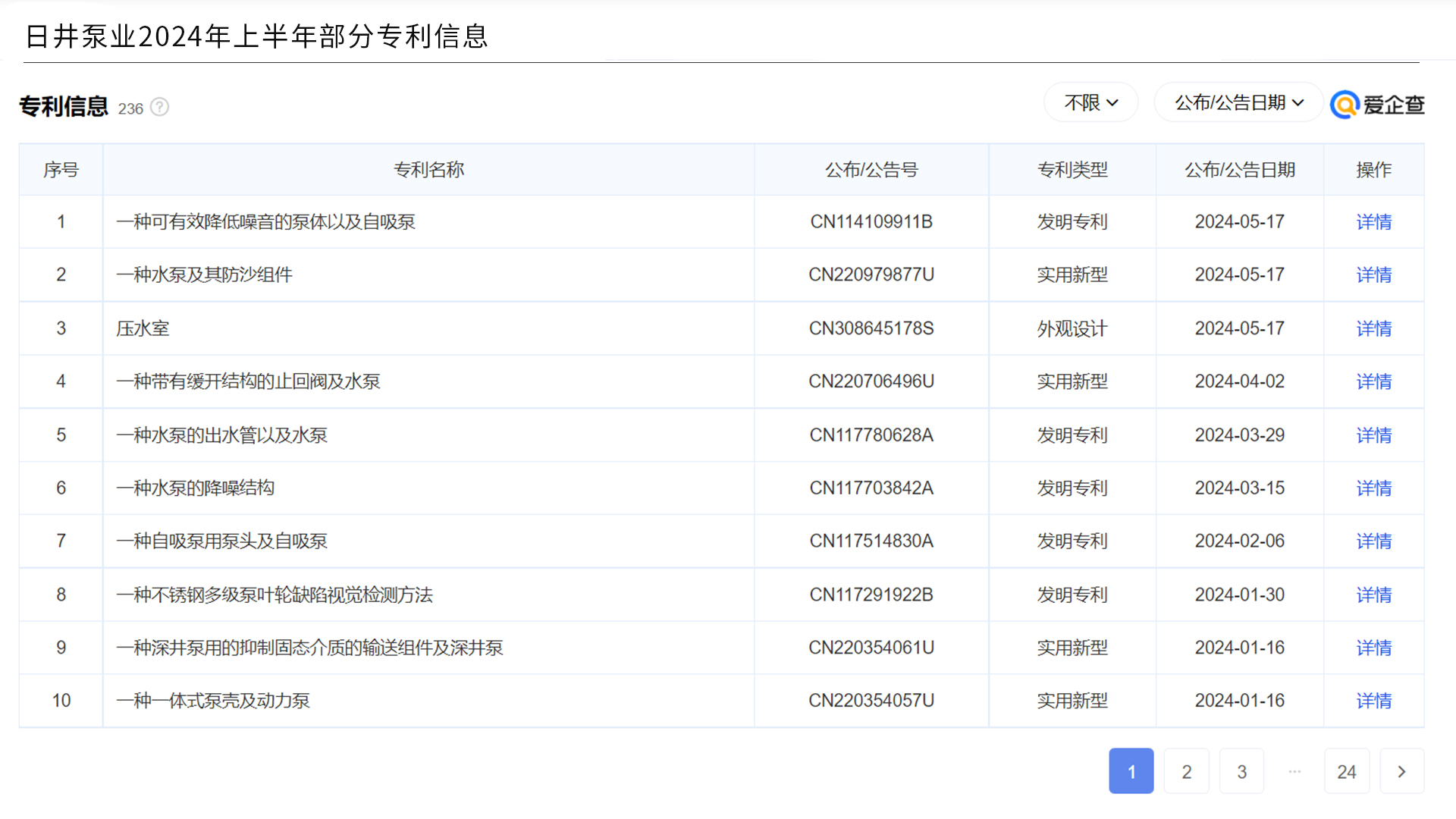This screenshot has height=819, width=1456.
Task: Click publication number CN114109911B
Action: 871,222
